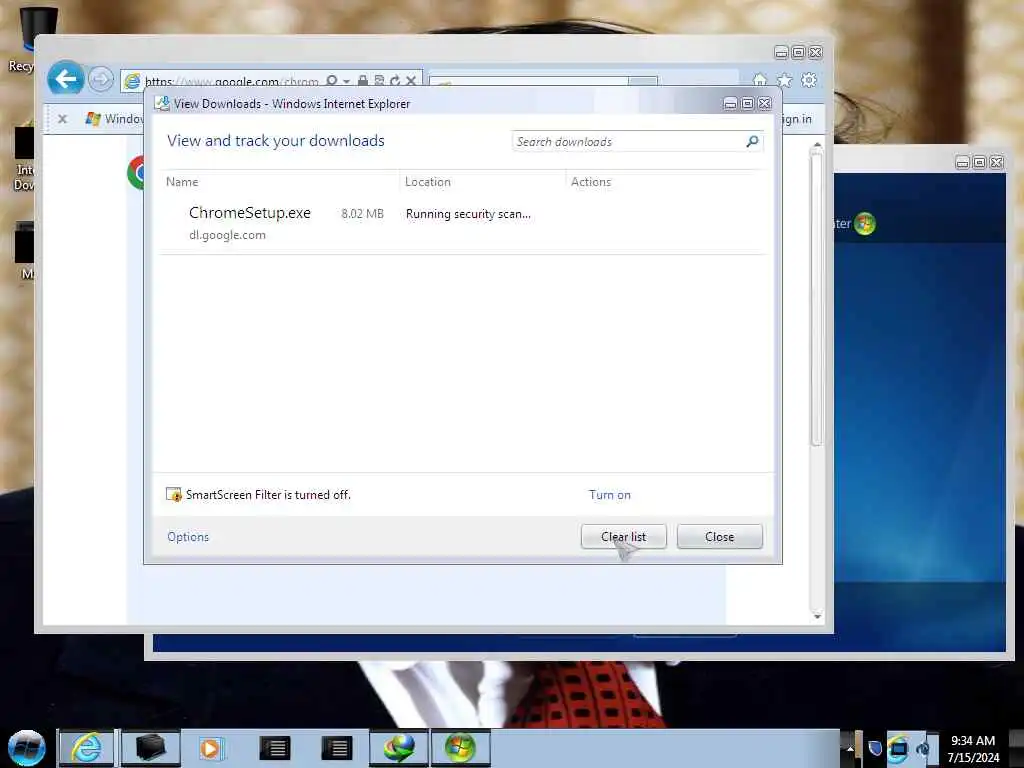Click the second black document taskbar icon
The width and height of the screenshot is (1024, 768).
coord(336,748)
